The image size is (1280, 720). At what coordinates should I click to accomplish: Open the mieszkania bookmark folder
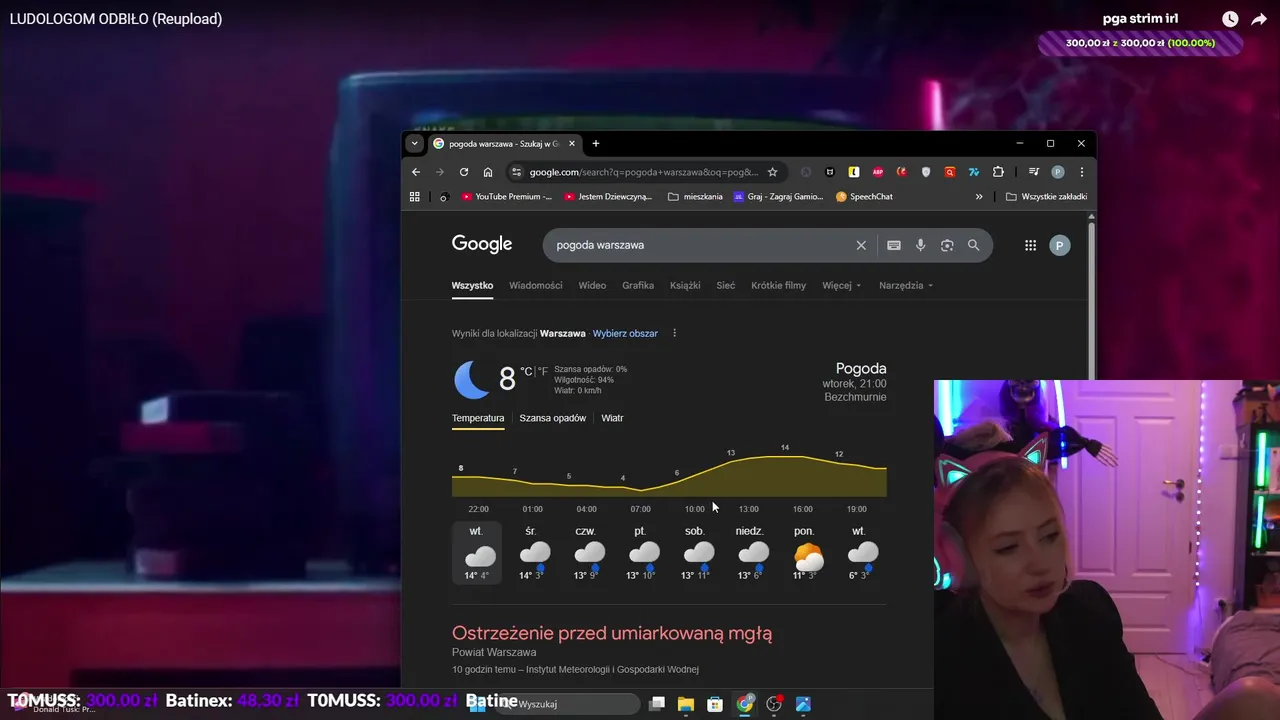pos(695,197)
